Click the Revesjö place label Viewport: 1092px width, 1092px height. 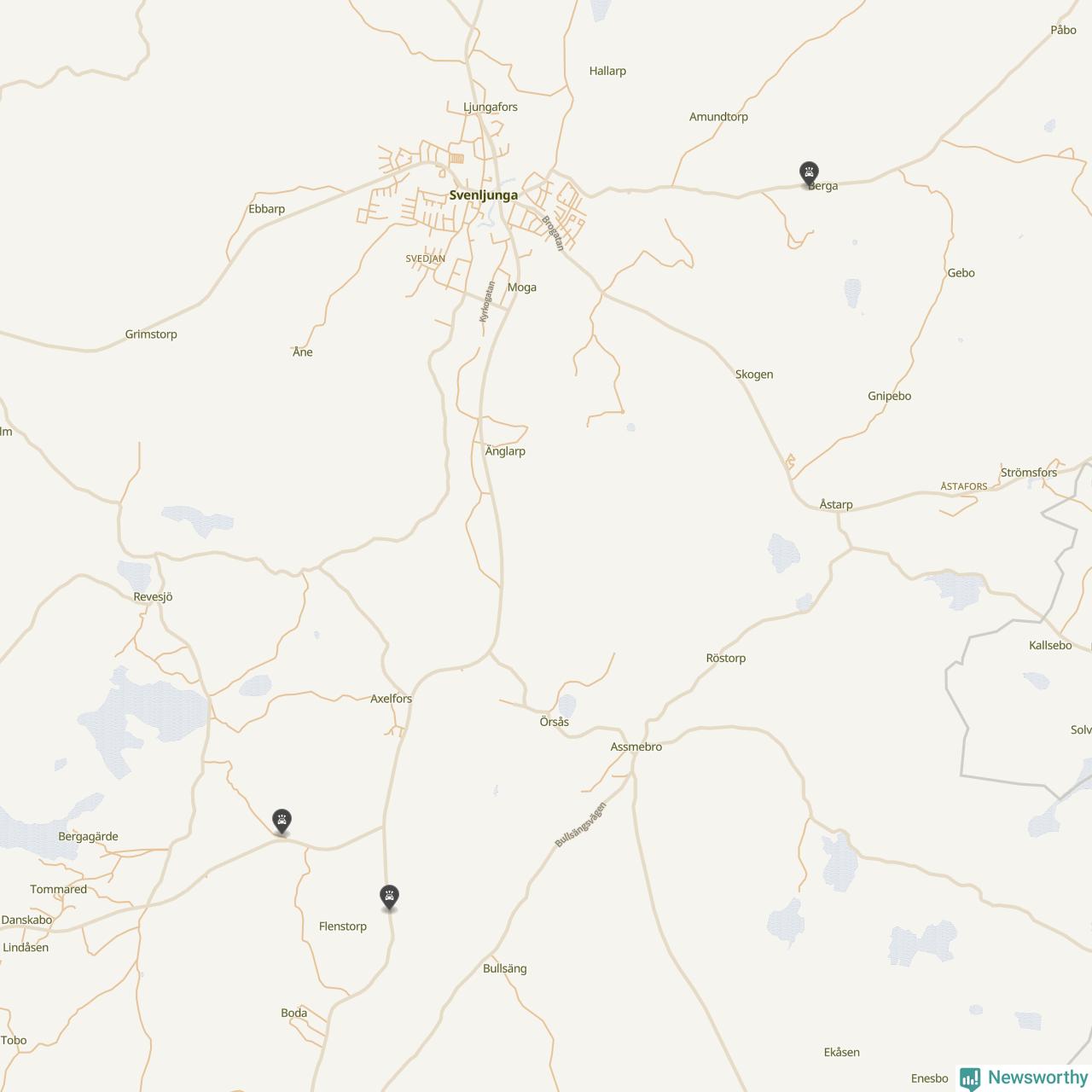coord(154,597)
